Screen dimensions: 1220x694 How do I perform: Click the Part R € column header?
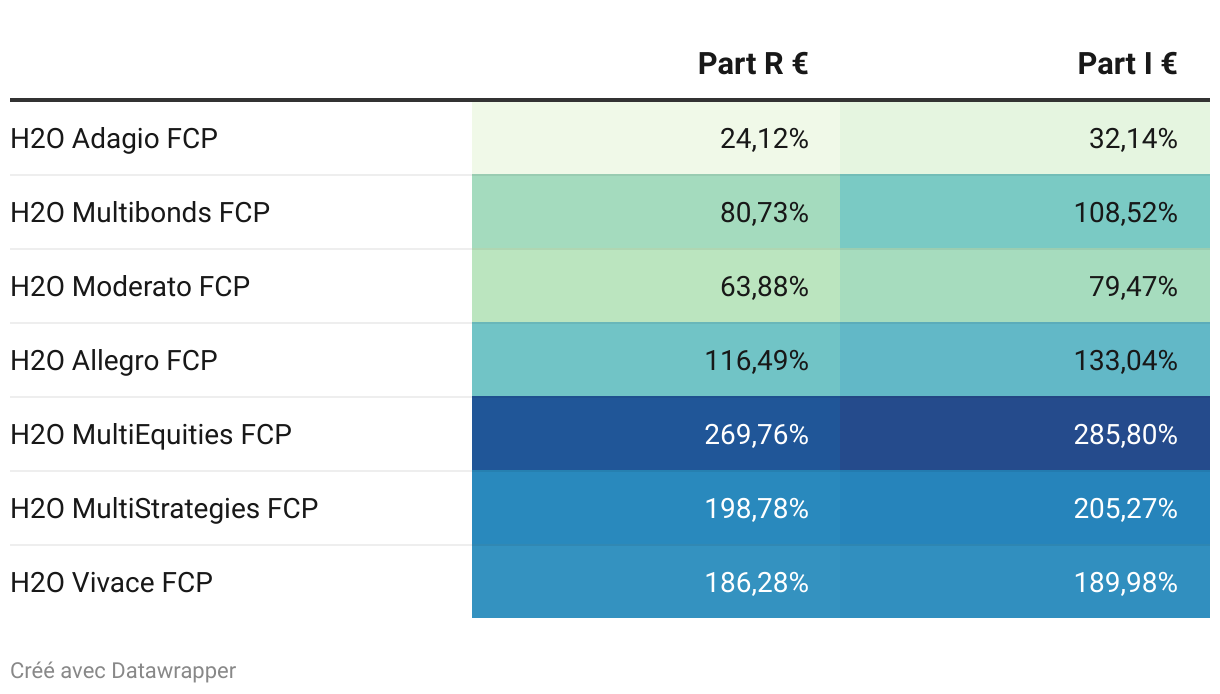pyautogui.click(x=752, y=64)
